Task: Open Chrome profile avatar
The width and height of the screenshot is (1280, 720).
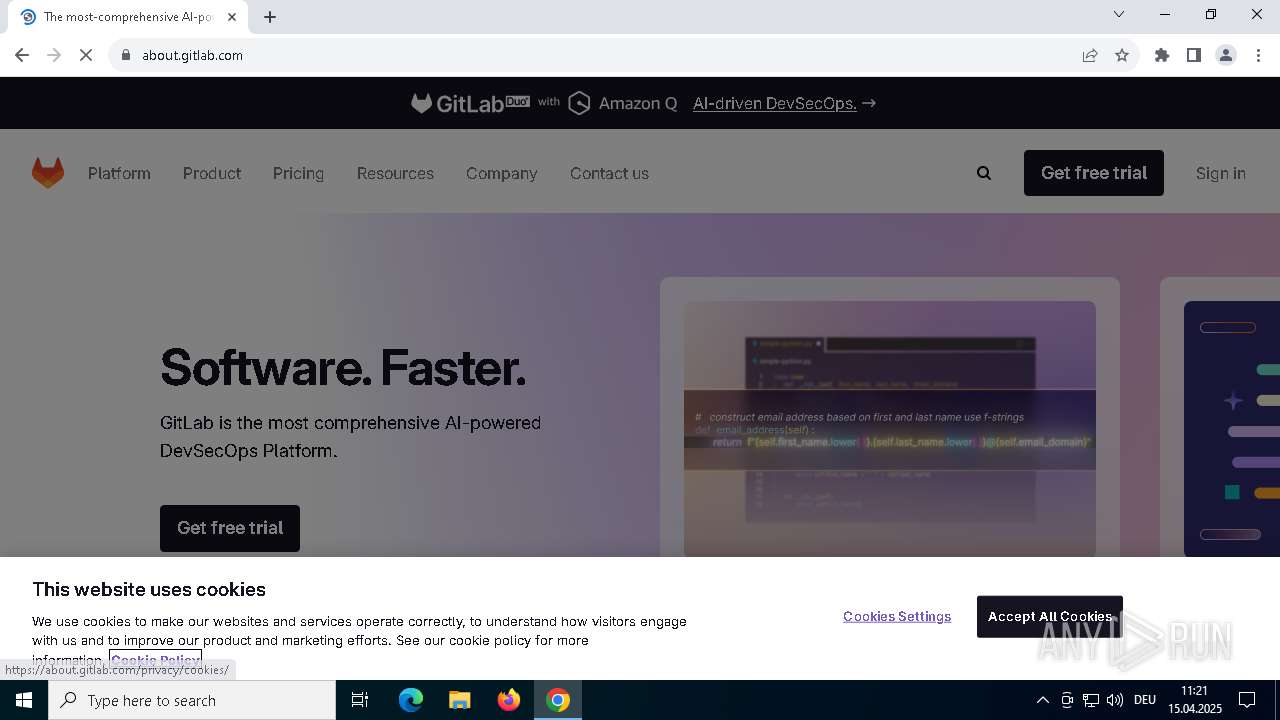Action: tap(1226, 55)
